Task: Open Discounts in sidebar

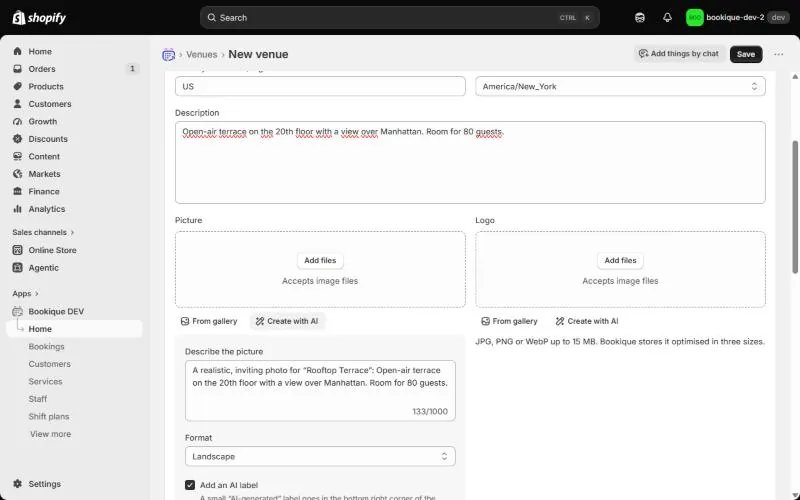Action: tap(74, 139)
